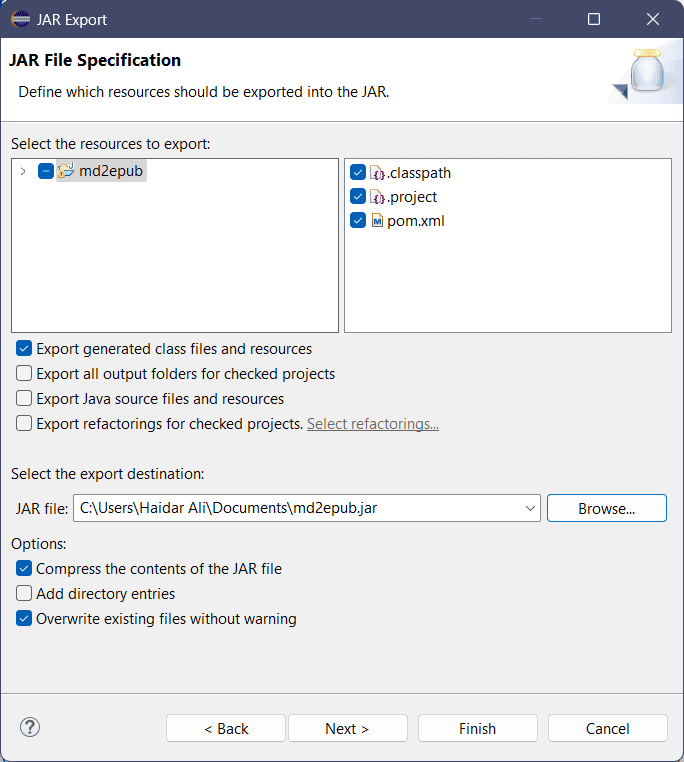This screenshot has width=684, height=762.
Task: Click the .project file icon
Action: (x=377, y=197)
